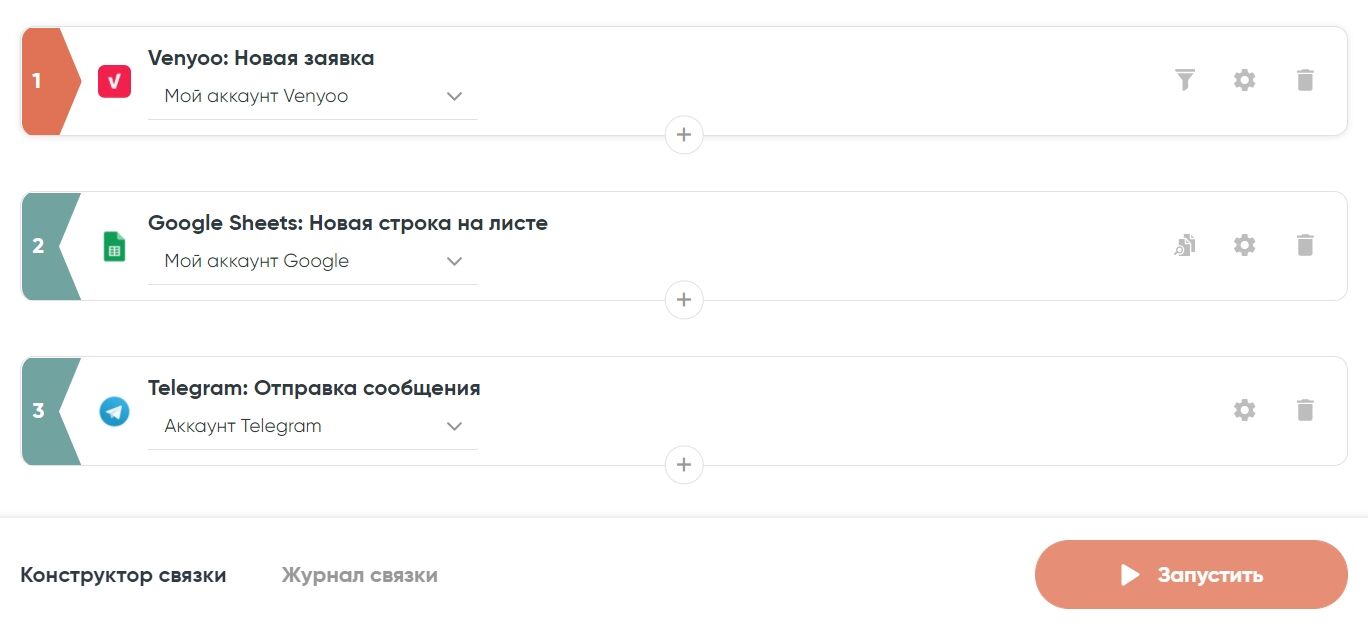Switch to the "Конструктор связки" tab
Image resolution: width=1368 pixels, height=628 pixels.
123,575
